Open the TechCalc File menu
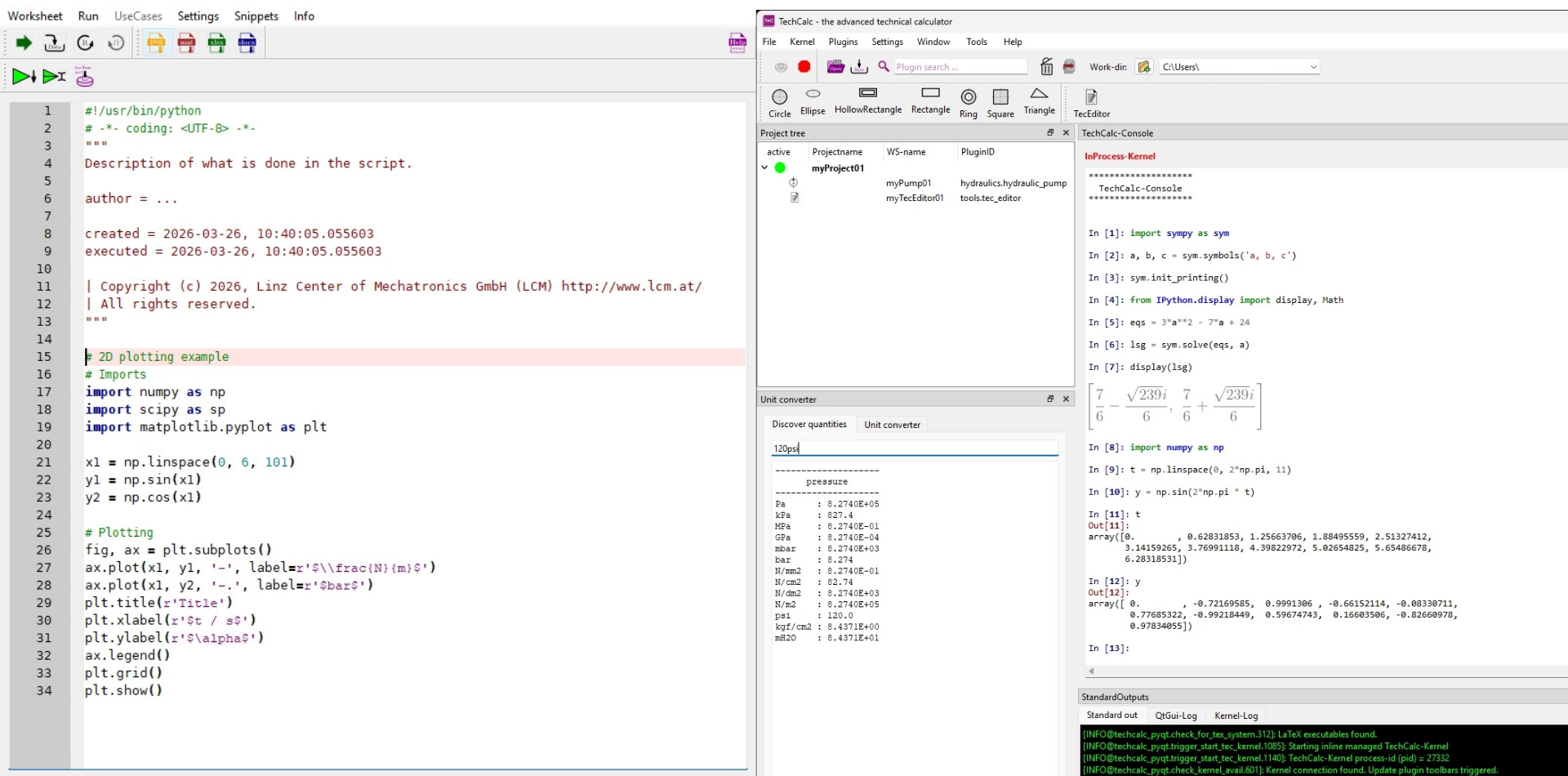1568x776 pixels. point(769,42)
